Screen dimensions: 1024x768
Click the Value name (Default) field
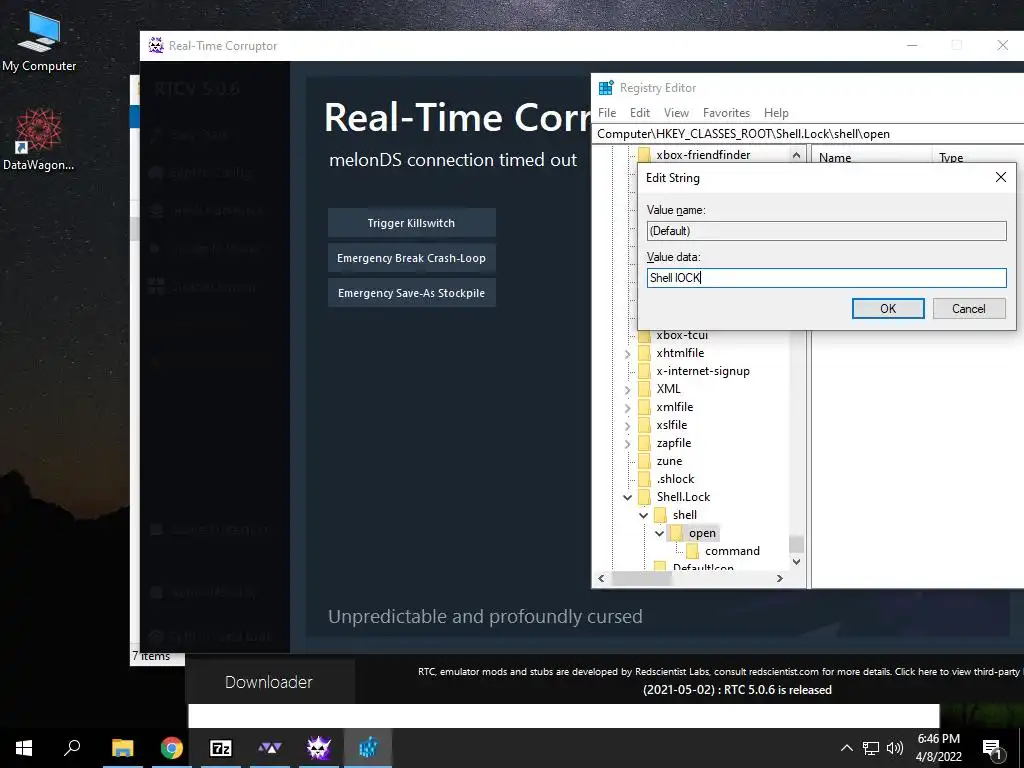826,231
